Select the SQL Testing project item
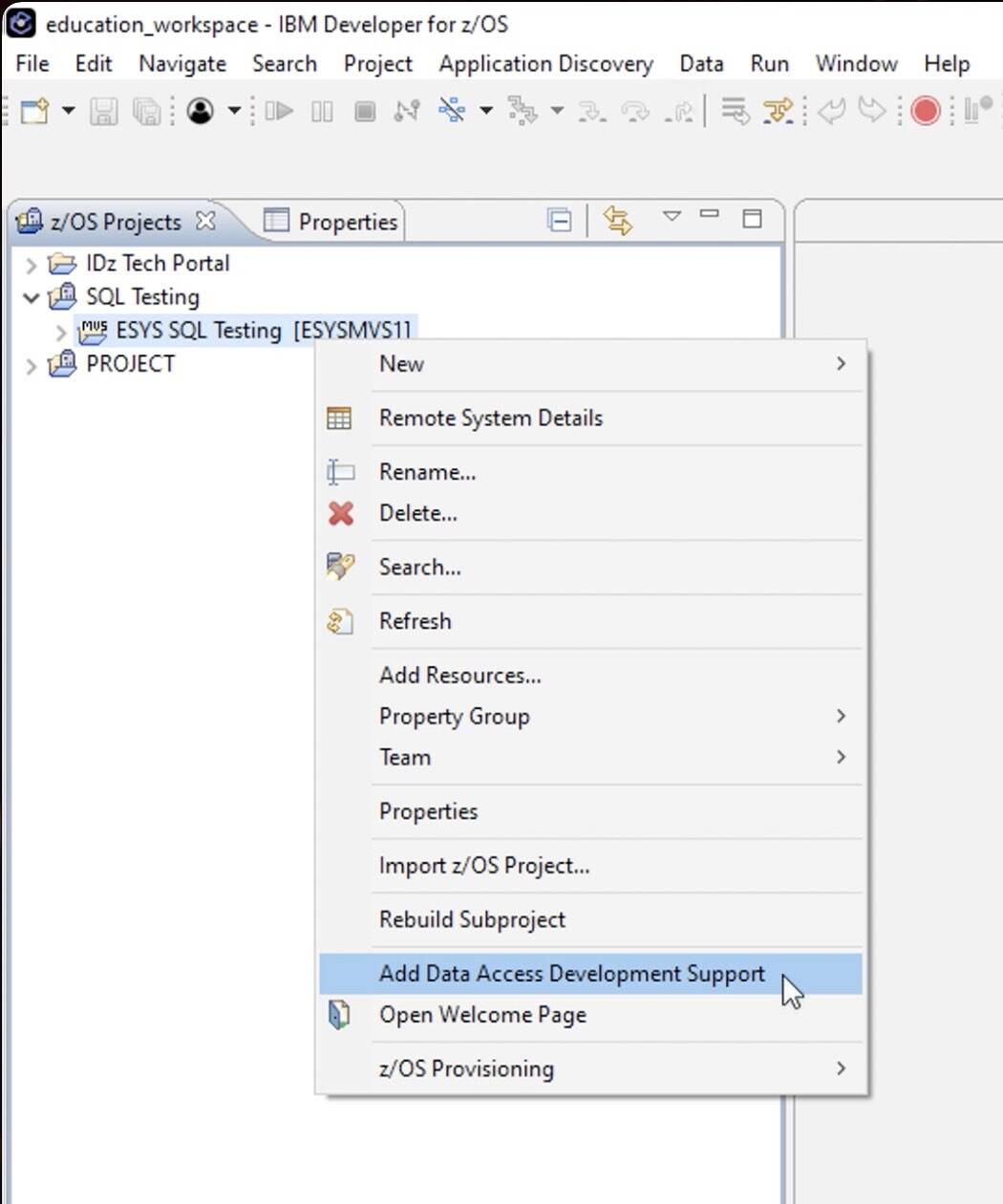Screen dimensions: 1003x1204 click(142, 297)
